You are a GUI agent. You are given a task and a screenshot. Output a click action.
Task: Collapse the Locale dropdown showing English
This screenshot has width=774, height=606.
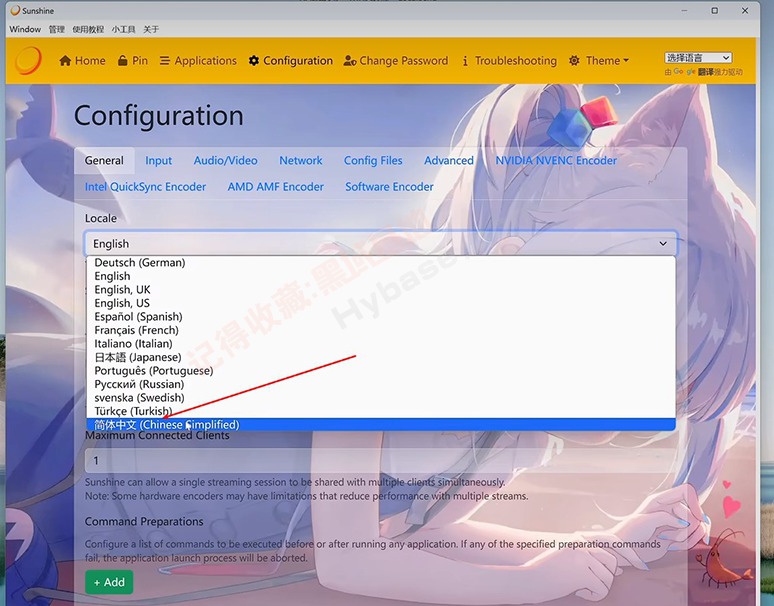pyautogui.click(x=381, y=243)
